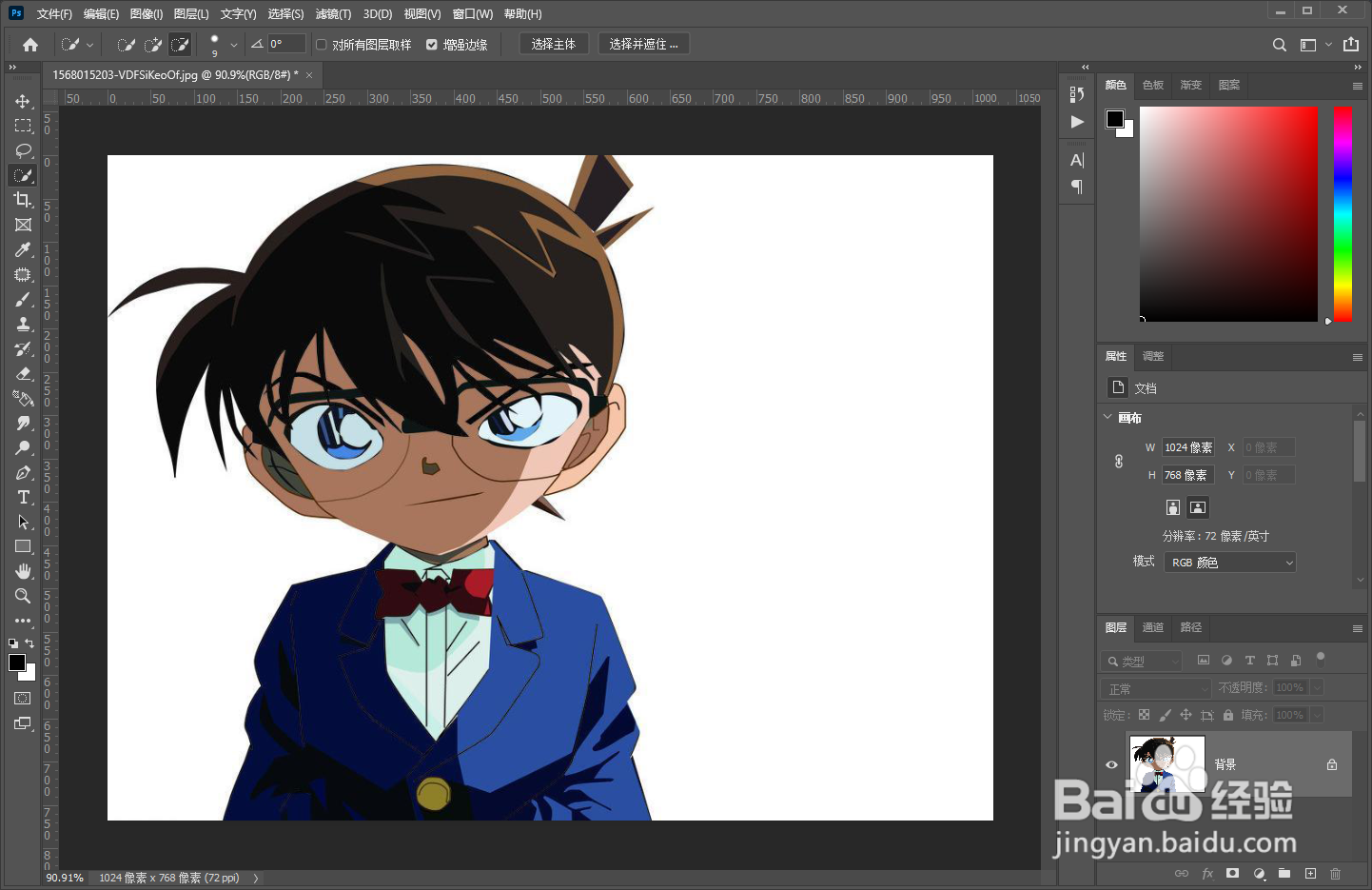Image resolution: width=1372 pixels, height=890 pixels.
Task: Click the toolbar foreground color swatch
Action: click(17, 663)
